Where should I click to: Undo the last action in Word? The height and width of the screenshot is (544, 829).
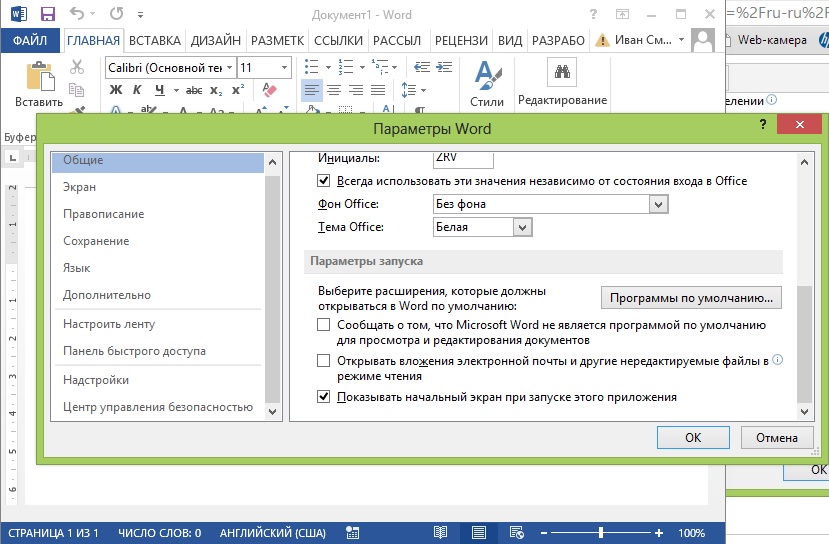coord(77,14)
